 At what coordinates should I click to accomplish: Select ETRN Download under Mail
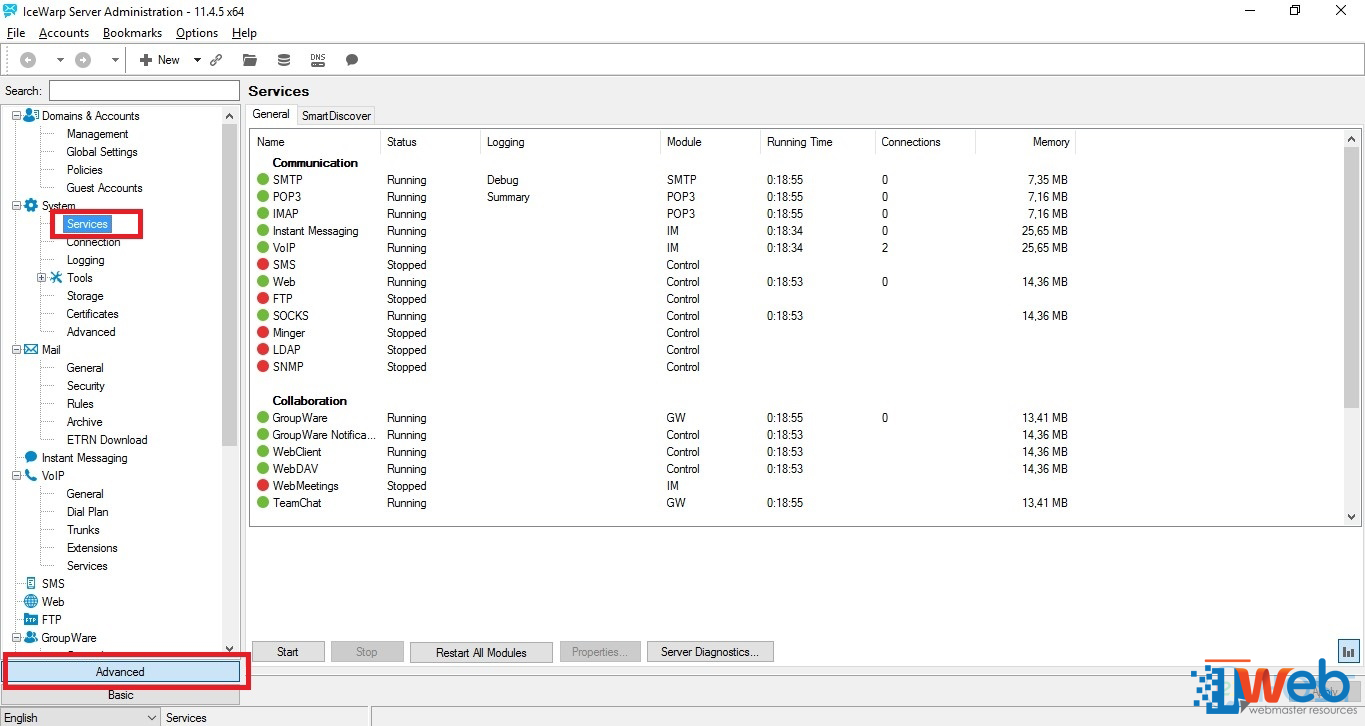click(107, 440)
